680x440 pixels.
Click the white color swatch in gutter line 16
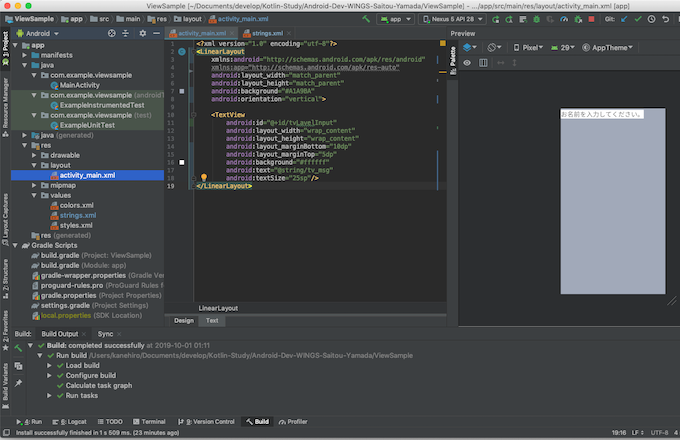pyautogui.click(x=182, y=163)
